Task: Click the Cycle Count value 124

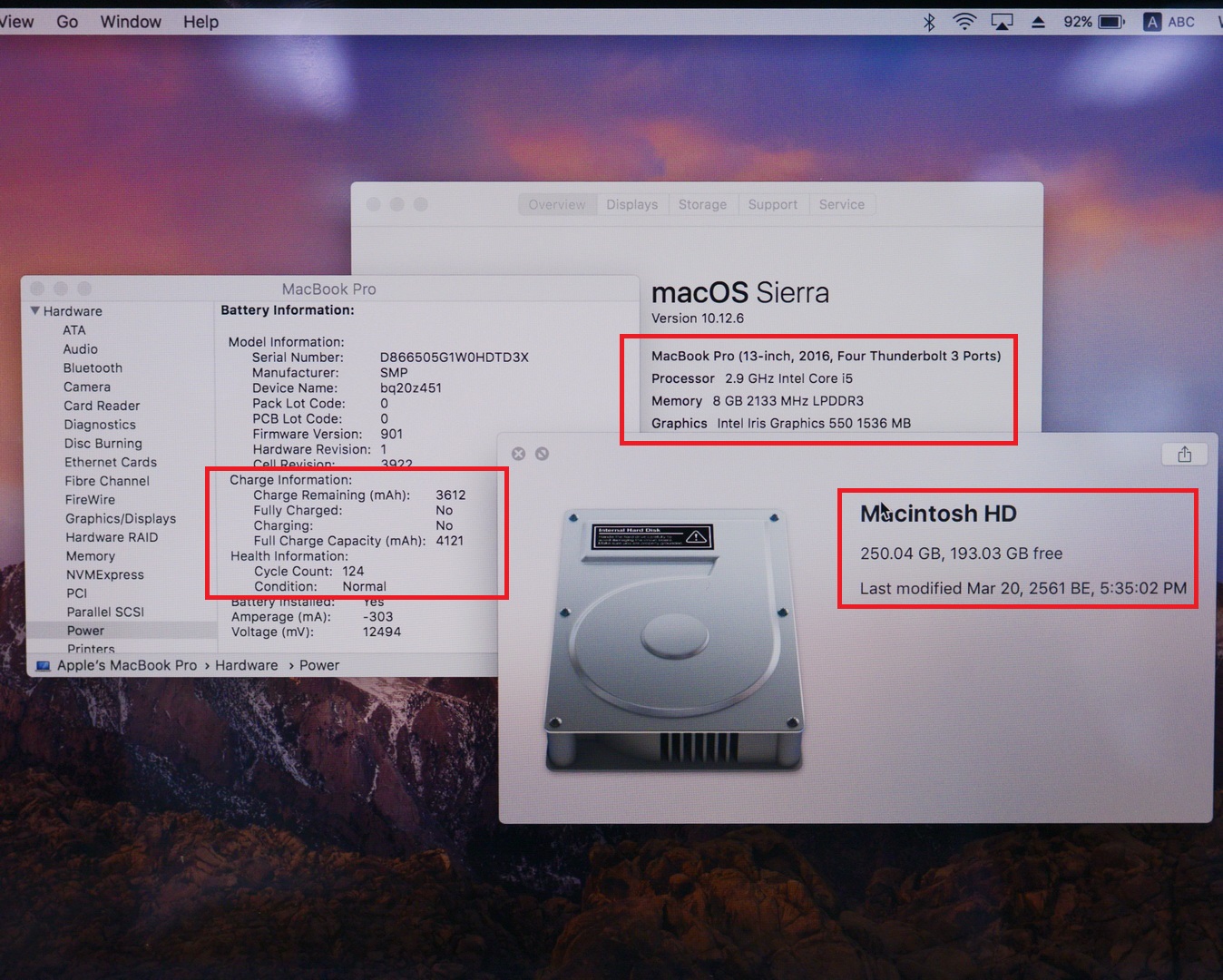Action: pyautogui.click(x=353, y=572)
